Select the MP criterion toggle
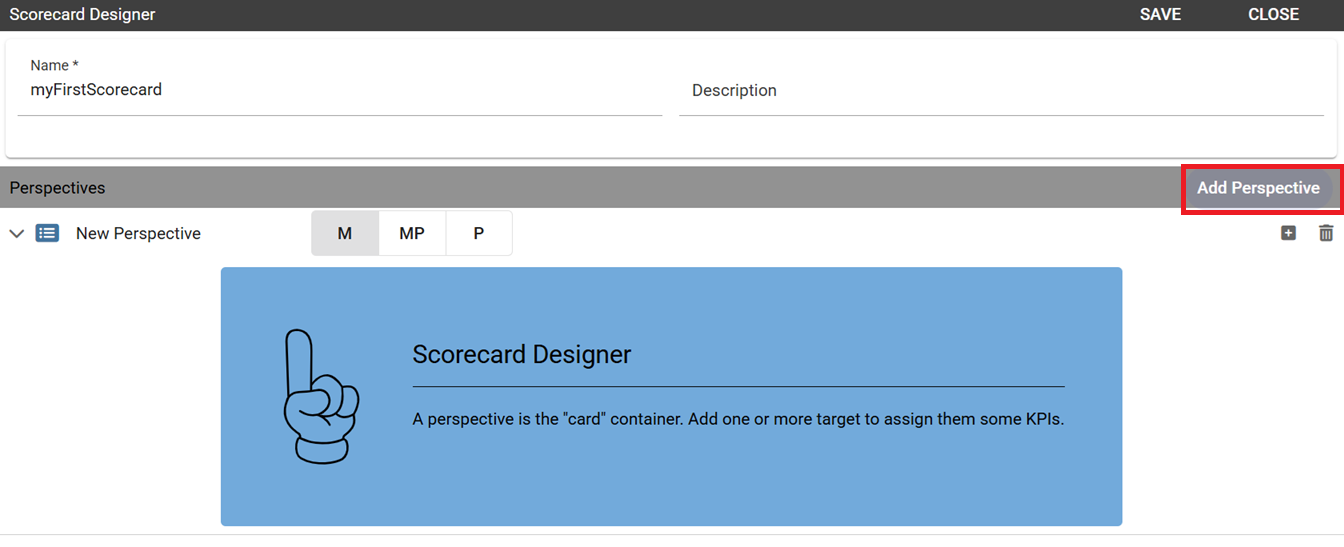This screenshot has height=547, width=1344. pos(412,233)
